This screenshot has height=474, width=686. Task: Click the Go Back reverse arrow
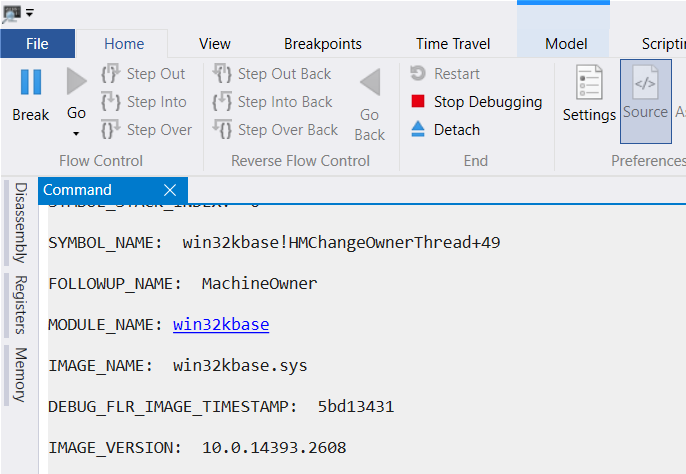click(369, 82)
